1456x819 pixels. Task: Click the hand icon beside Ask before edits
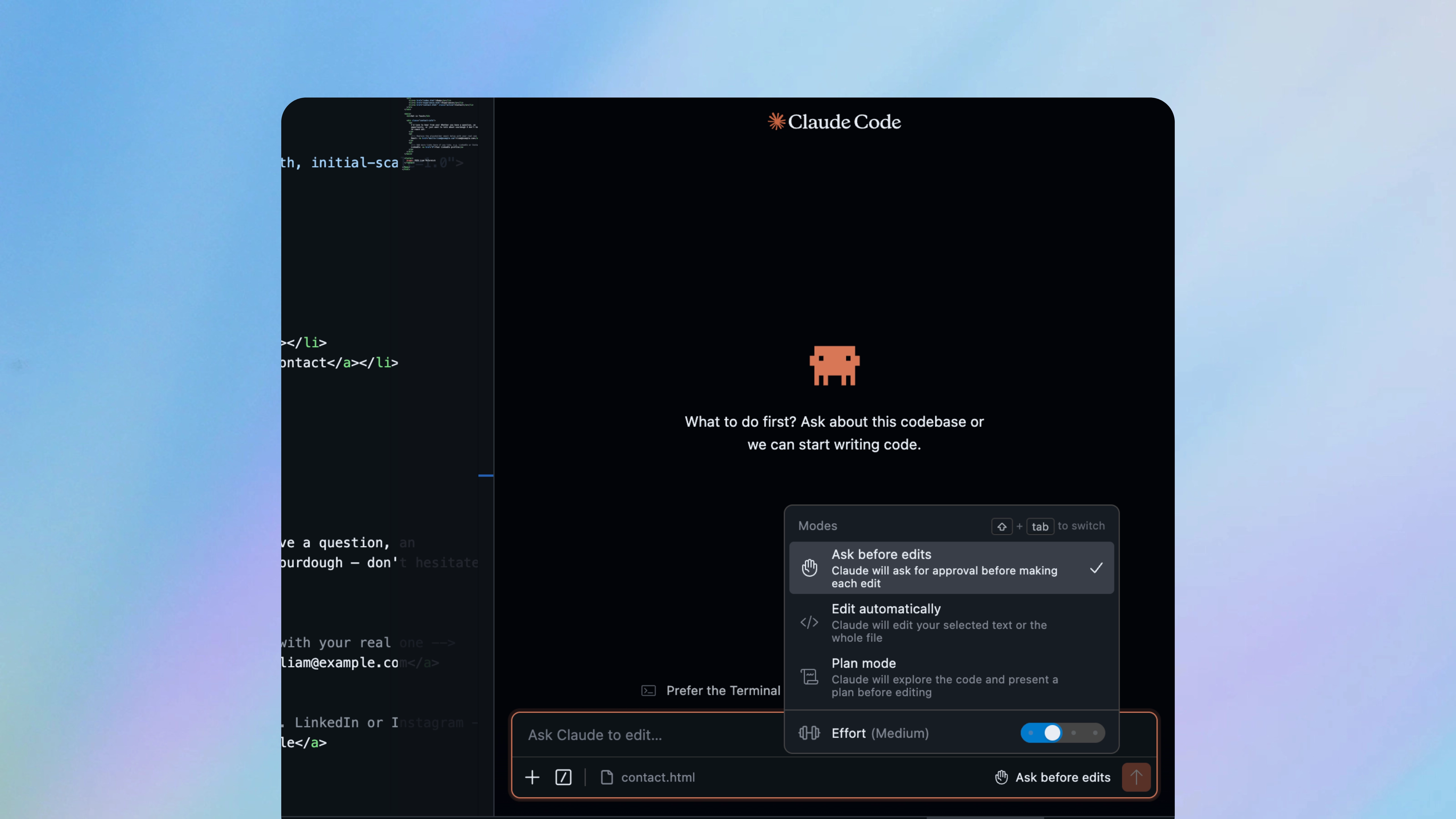click(1001, 777)
